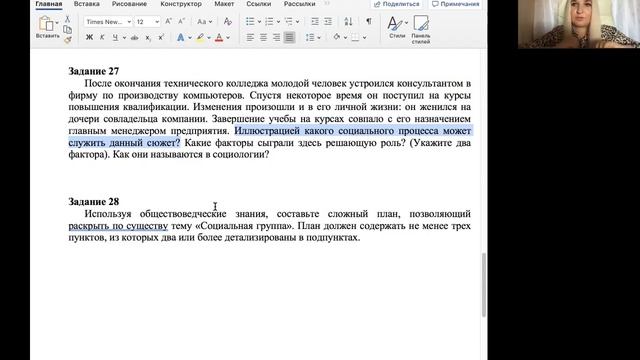Screen dimensions: 640x360
Task: Toggle underline Ч formatting
Action: (x=115, y=38)
